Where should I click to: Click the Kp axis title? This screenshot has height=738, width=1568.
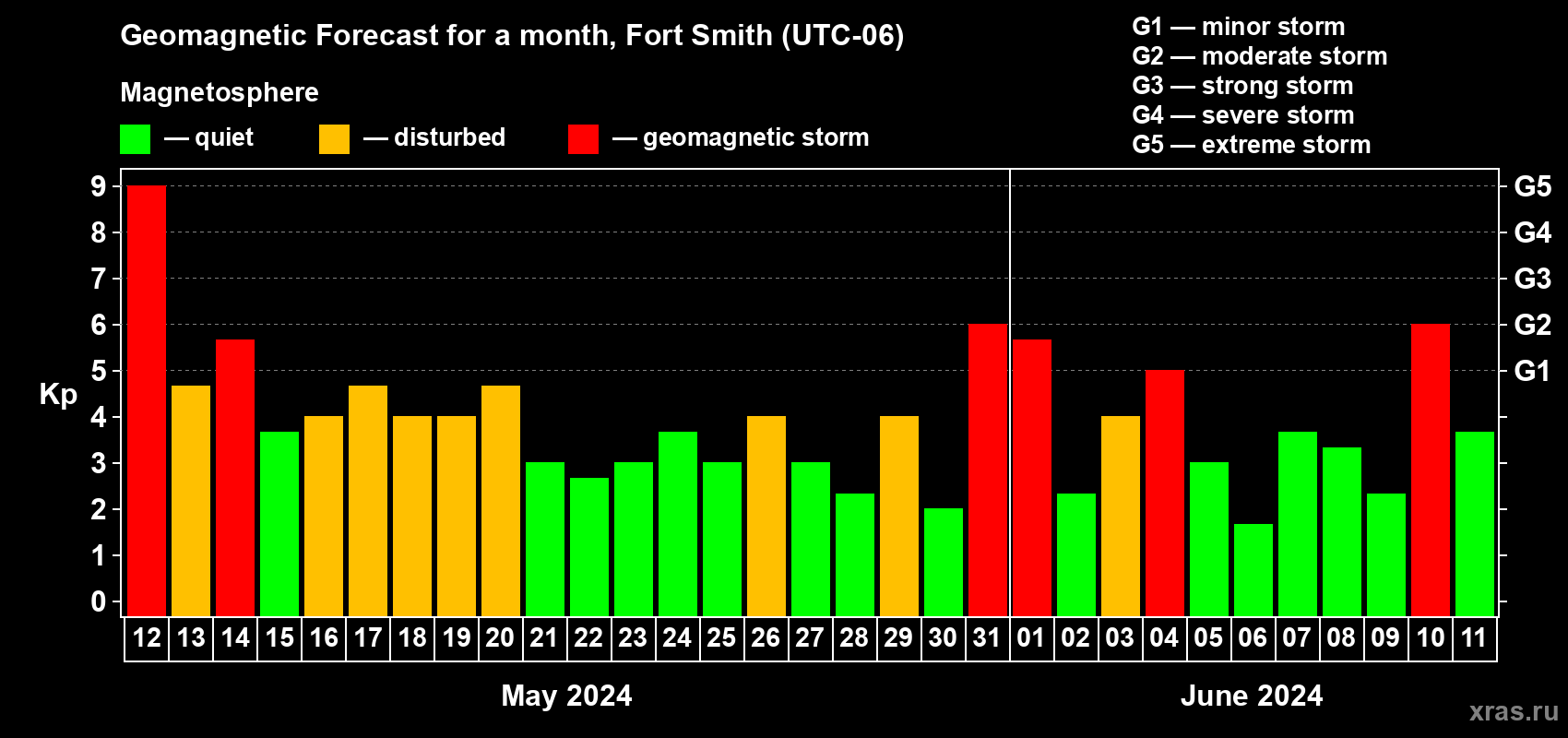coord(58,395)
